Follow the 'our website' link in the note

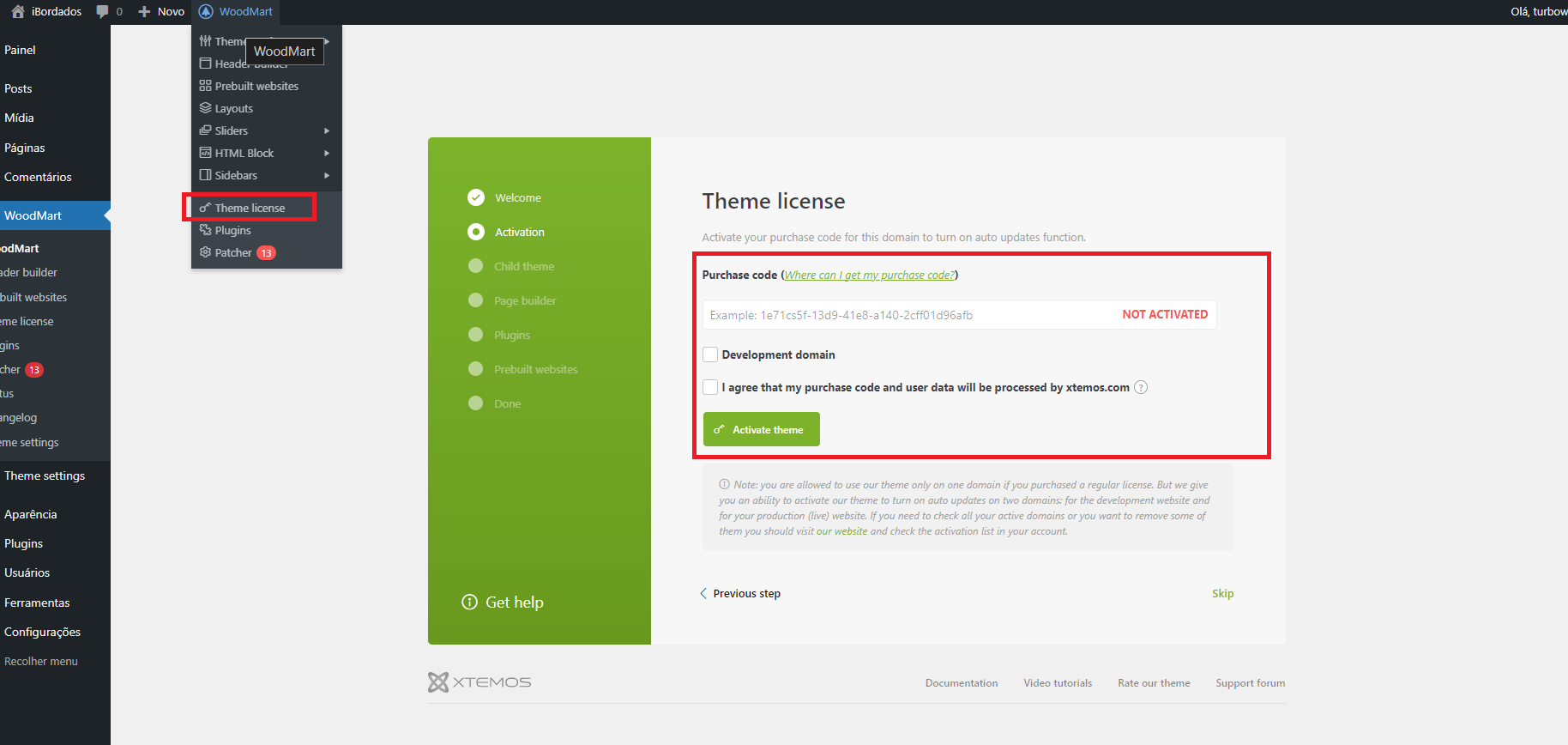click(x=841, y=531)
